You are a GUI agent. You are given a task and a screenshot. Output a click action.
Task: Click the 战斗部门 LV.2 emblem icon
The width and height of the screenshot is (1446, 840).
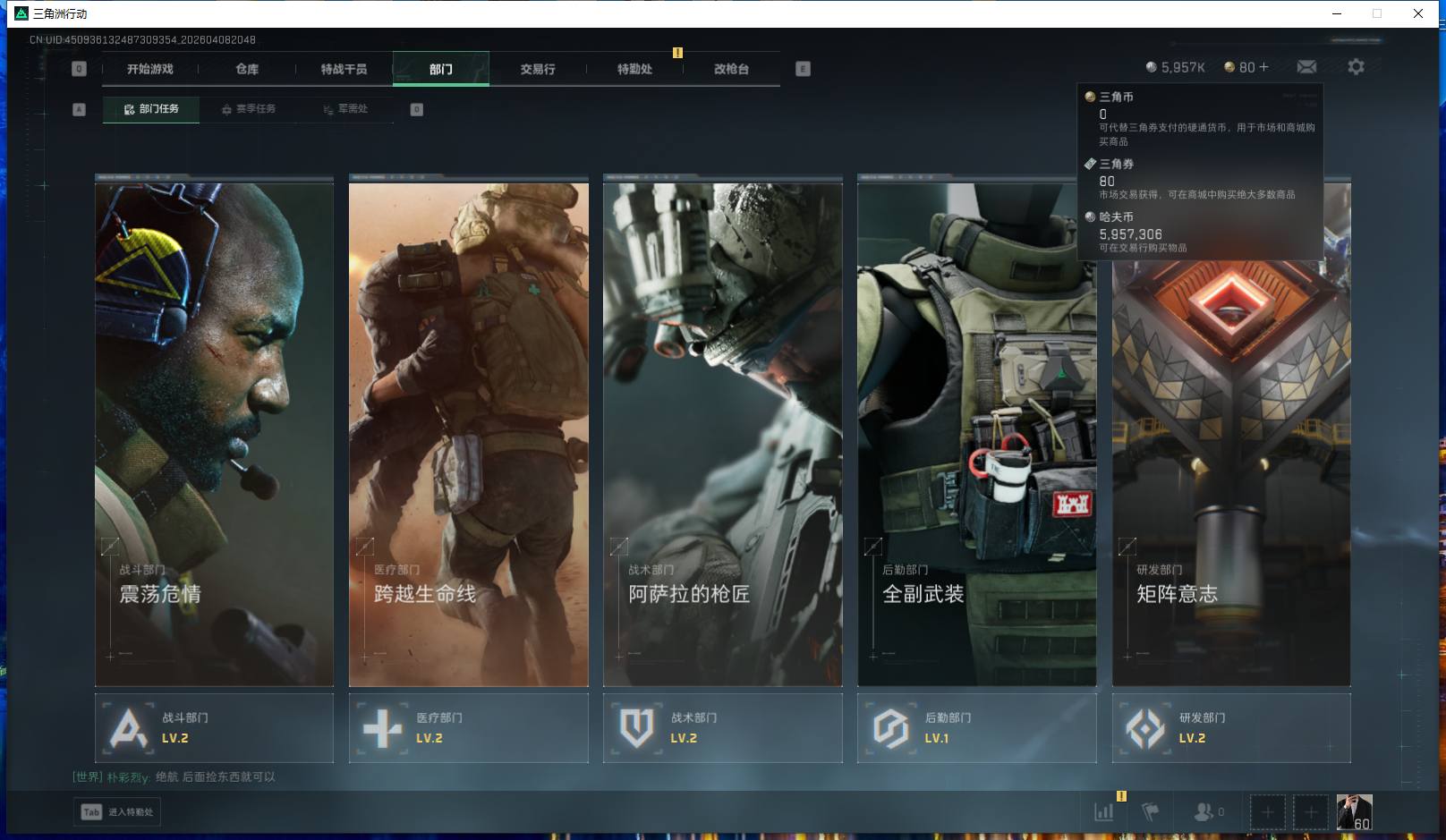[x=128, y=728]
